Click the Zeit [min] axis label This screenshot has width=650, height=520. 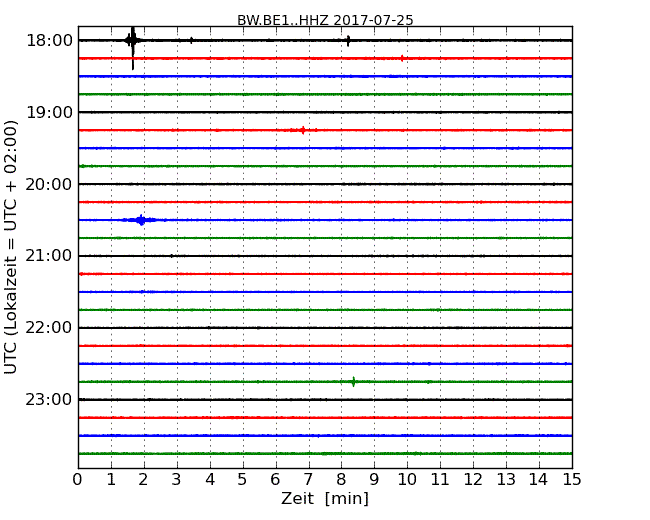(x=325, y=498)
